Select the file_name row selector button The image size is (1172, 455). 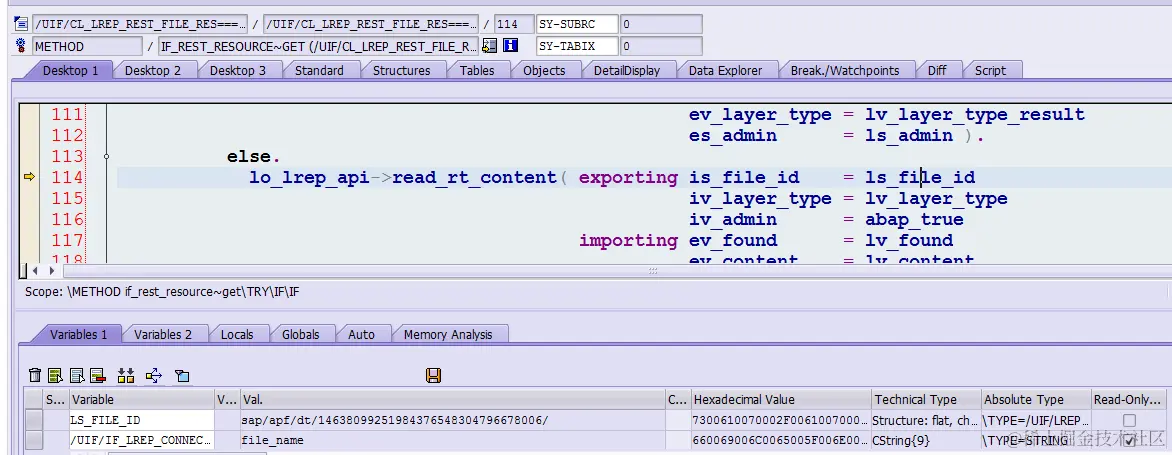[x=34, y=441]
